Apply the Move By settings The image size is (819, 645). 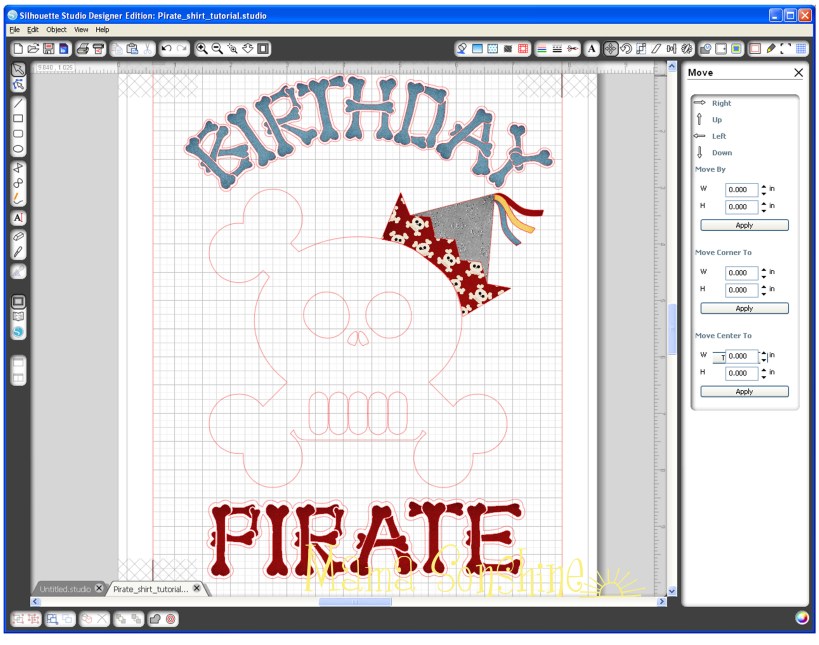743,224
